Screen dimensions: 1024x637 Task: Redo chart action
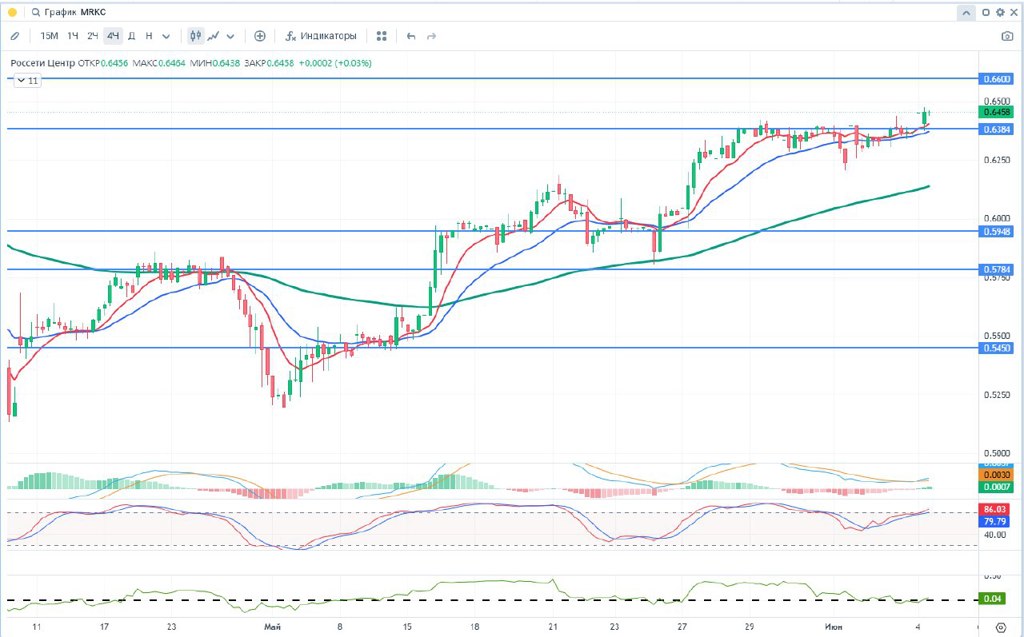coord(432,37)
